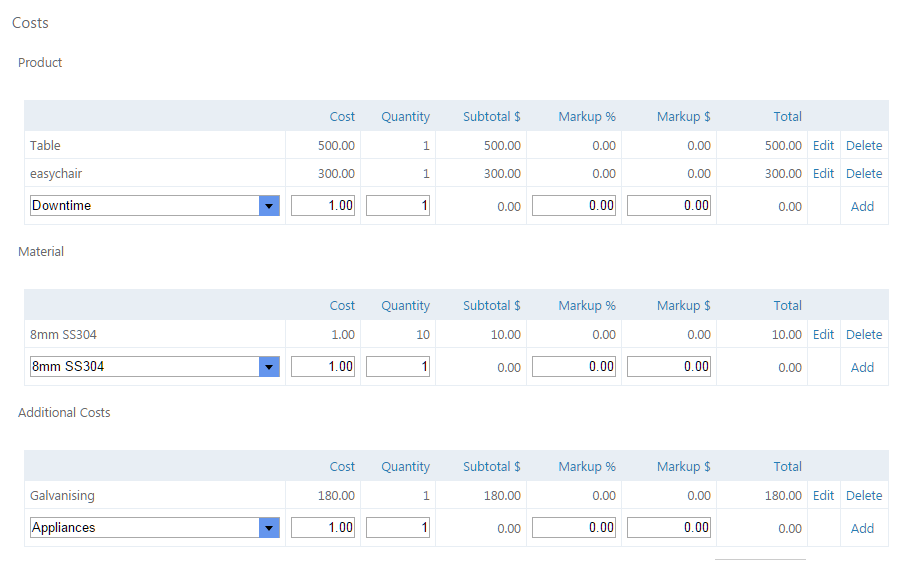This screenshot has width=919, height=564.
Task: Click the Downtime row Cost field
Action: coord(323,206)
